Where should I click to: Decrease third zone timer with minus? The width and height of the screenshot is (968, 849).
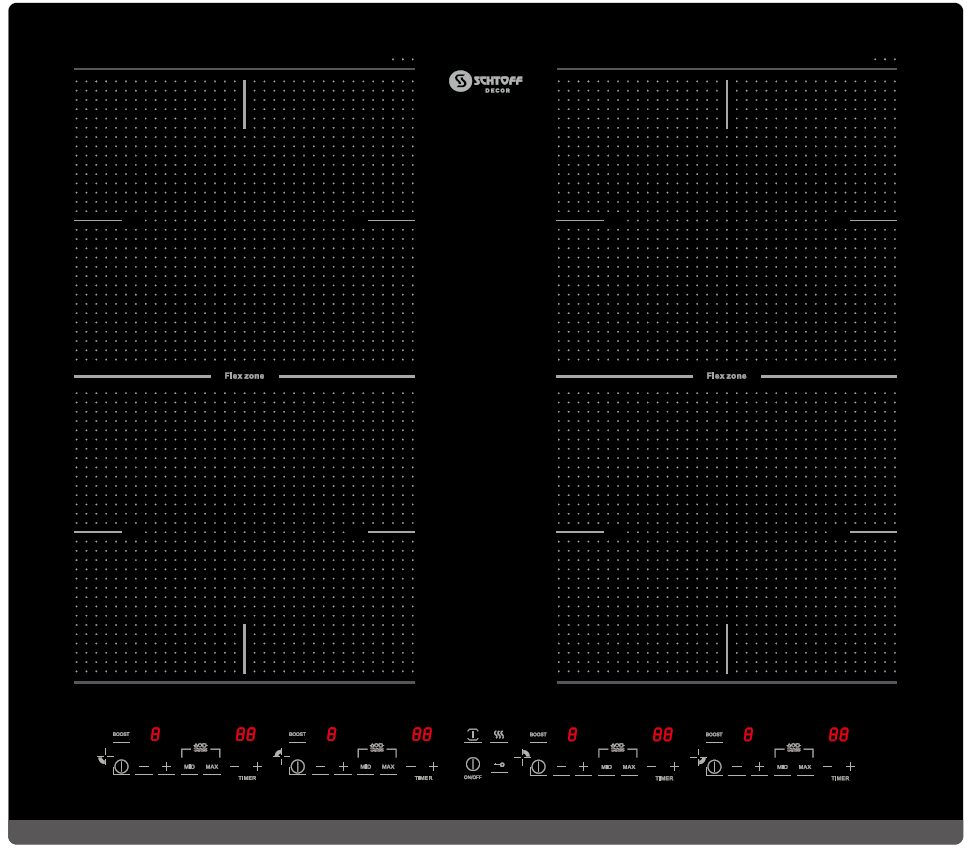[x=651, y=766]
